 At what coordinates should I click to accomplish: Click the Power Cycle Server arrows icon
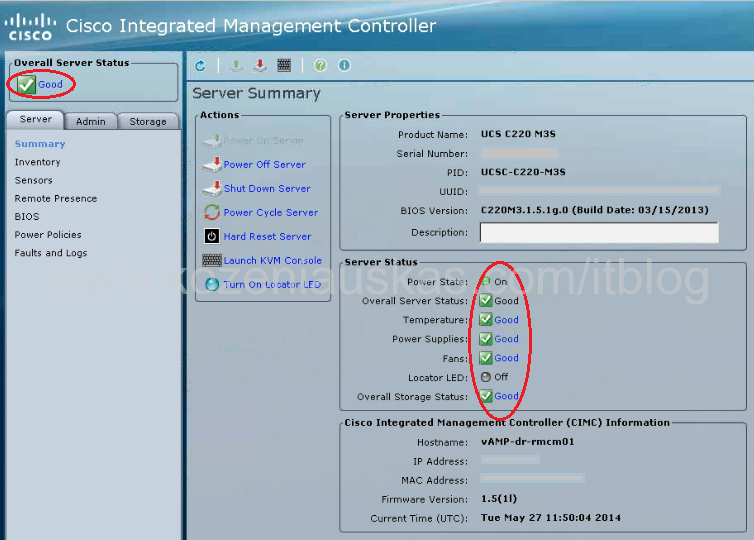212,213
